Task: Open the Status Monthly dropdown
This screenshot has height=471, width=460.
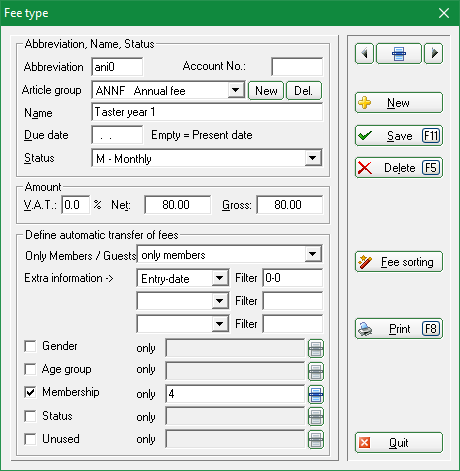Action: pyautogui.click(x=313, y=158)
